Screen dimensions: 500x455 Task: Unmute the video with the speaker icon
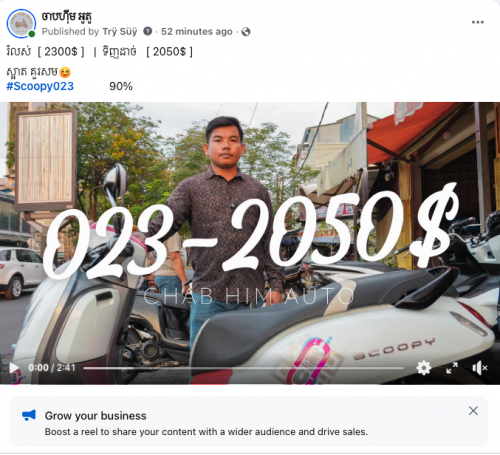[480, 368]
